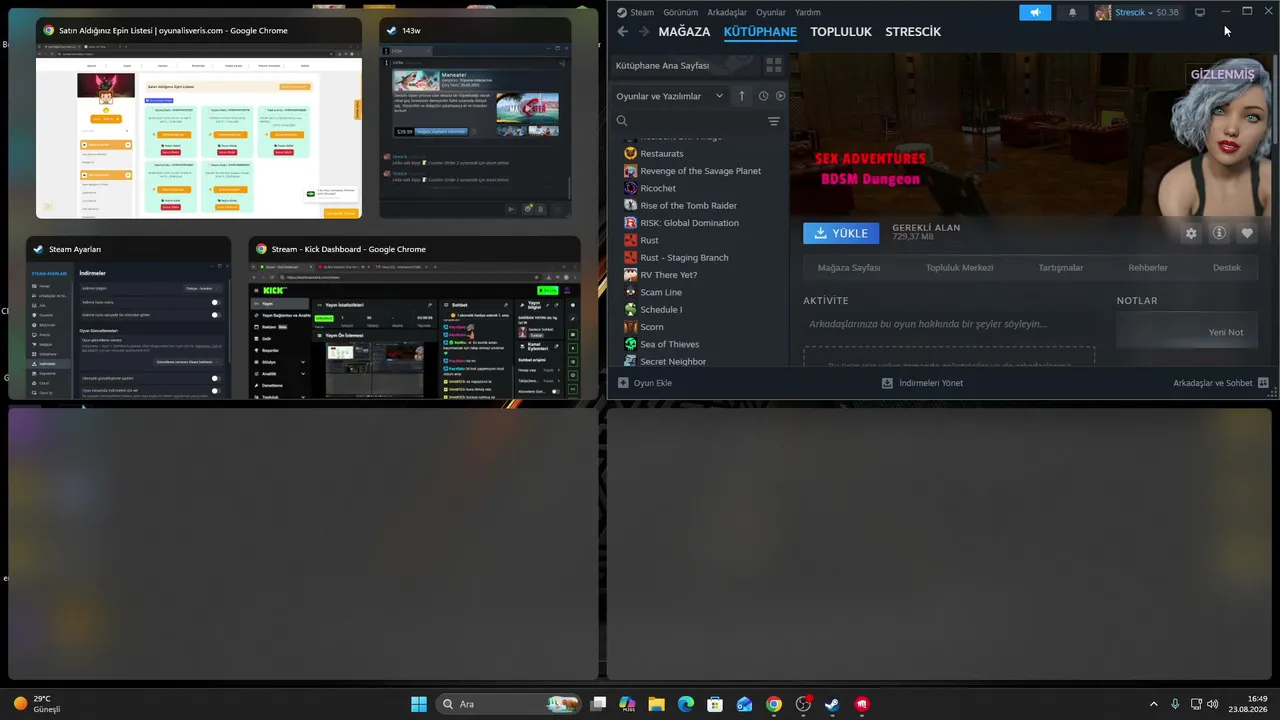Open library advanced filter options
1280x720 pixels.
pos(774,121)
